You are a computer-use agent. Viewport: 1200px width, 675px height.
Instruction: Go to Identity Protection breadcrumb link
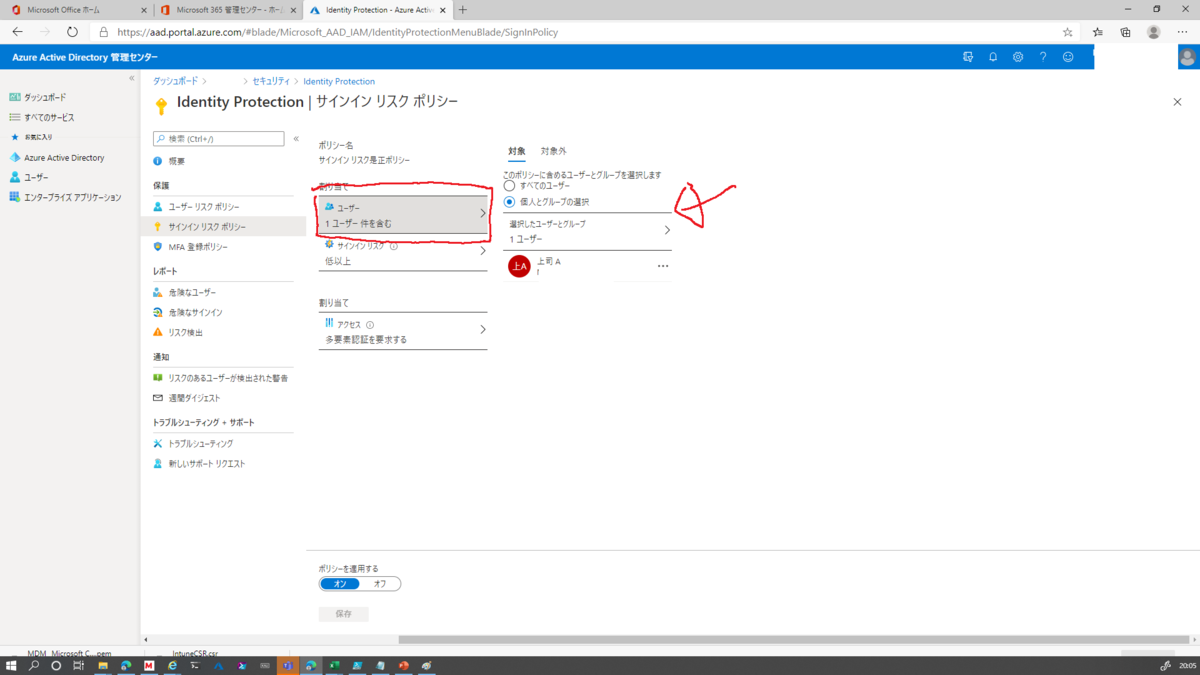pyautogui.click(x=339, y=81)
